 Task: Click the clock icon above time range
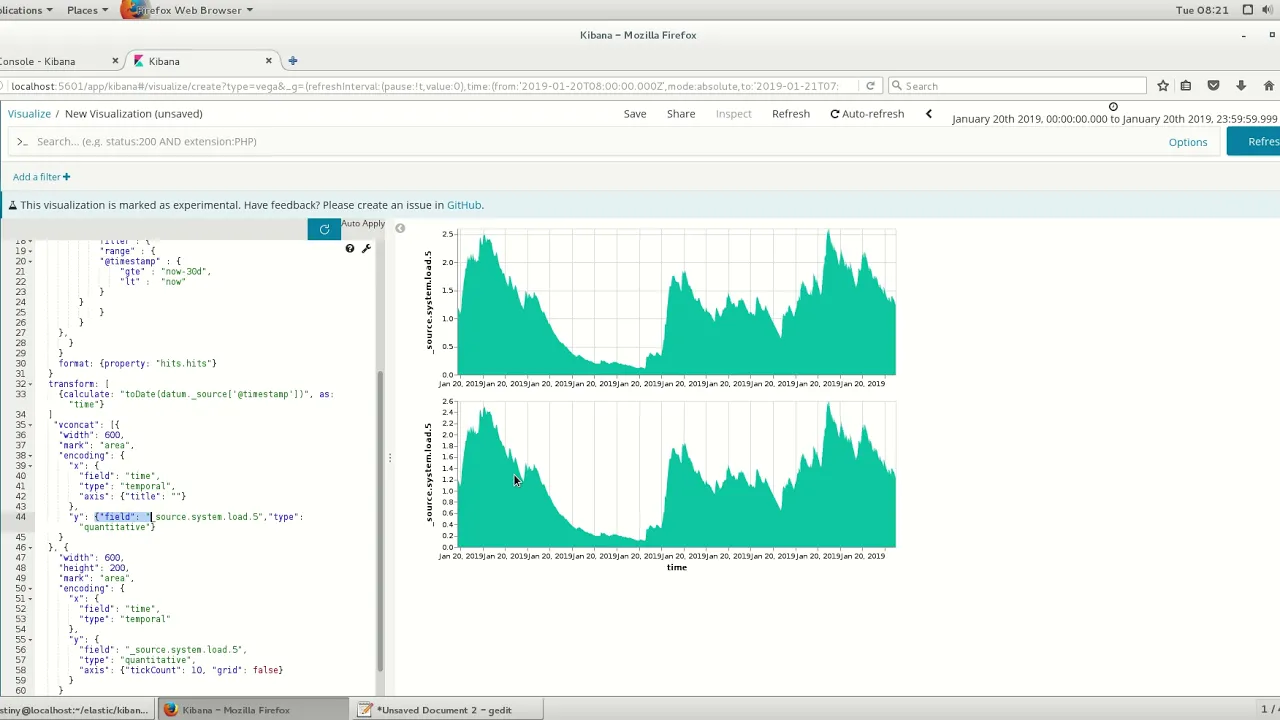1113,106
